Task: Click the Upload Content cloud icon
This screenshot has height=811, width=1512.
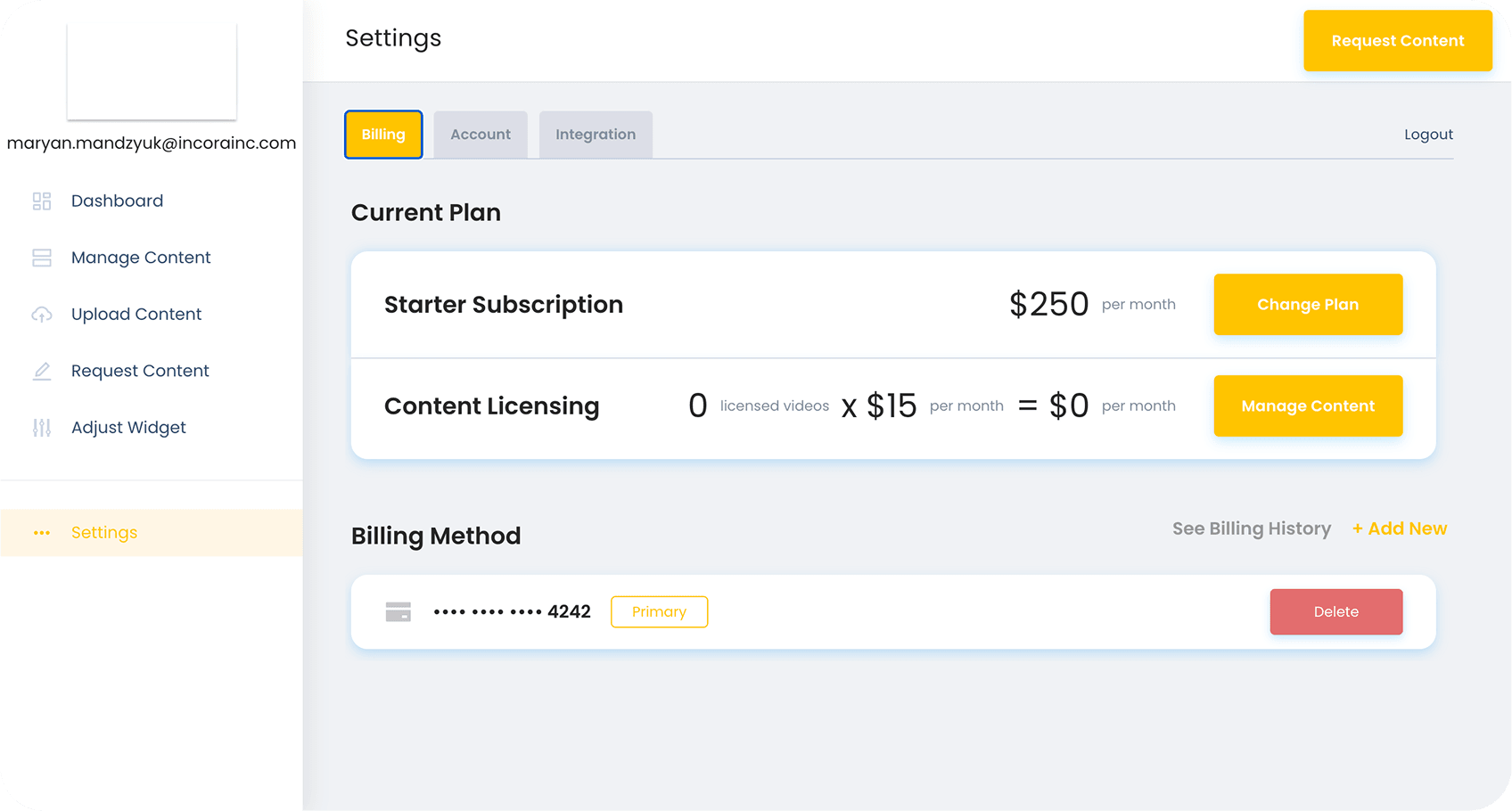Action: click(x=42, y=315)
